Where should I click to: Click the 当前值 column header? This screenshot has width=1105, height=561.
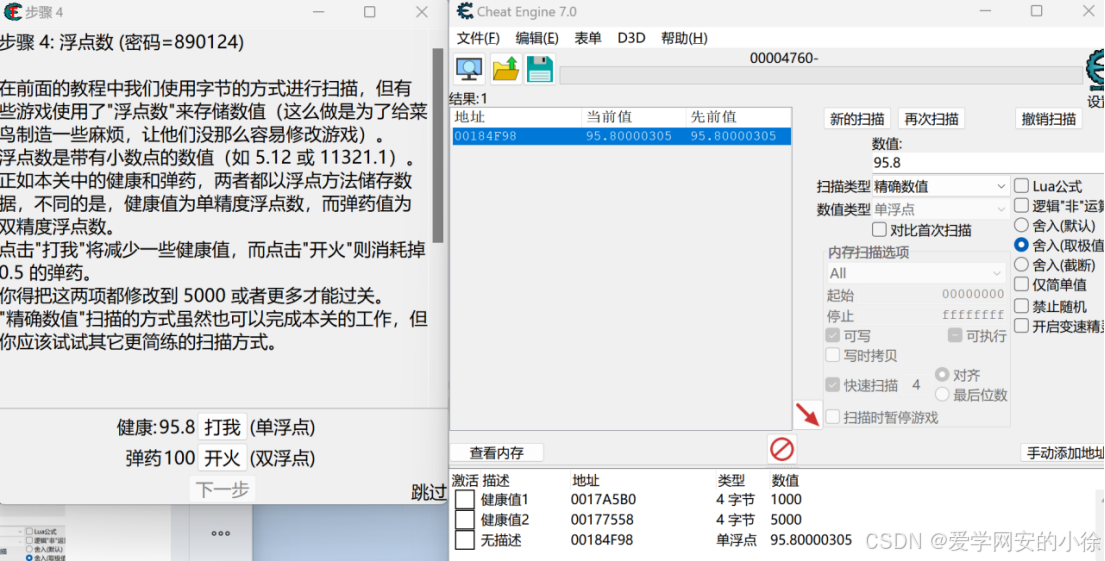point(634,117)
